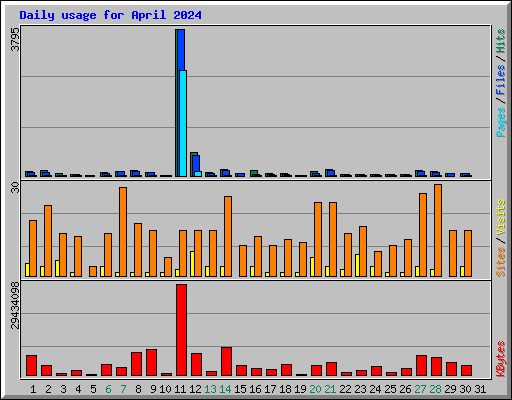Click the red KBytes bar for day 8
This screenshot has width=512, height=400.
coord(136,364)
